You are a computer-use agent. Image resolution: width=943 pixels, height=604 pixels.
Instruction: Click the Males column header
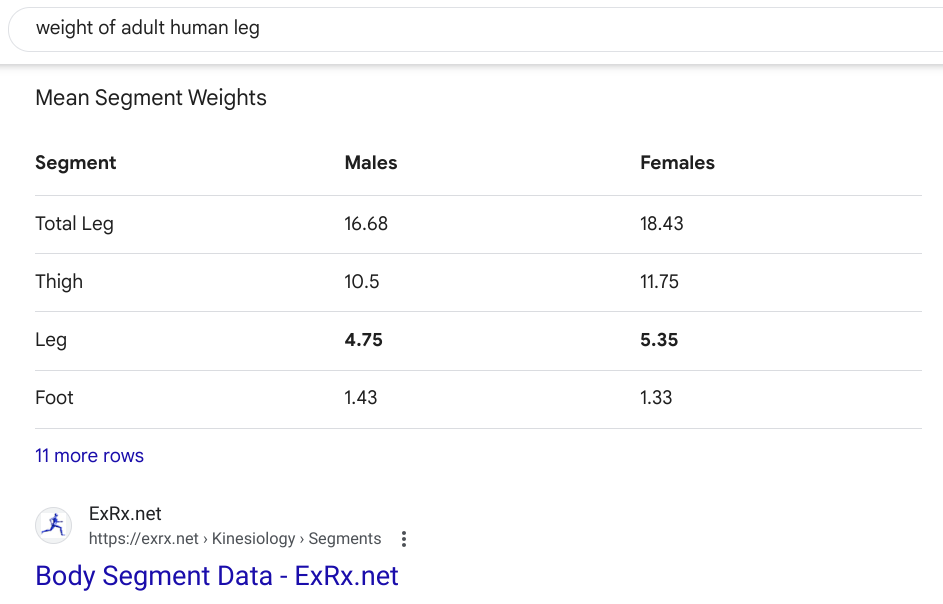pos(370,162)
